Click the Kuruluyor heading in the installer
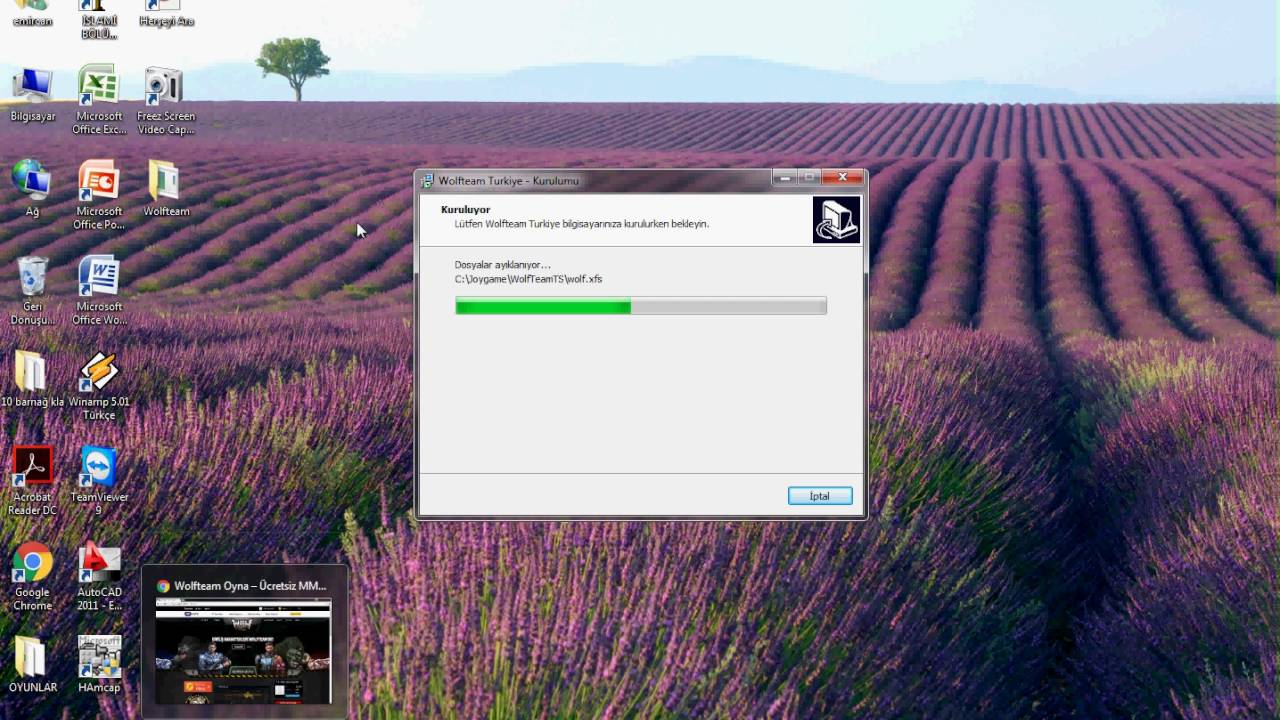The width and height of the screenshot is (1280, 720). [465, 210]
